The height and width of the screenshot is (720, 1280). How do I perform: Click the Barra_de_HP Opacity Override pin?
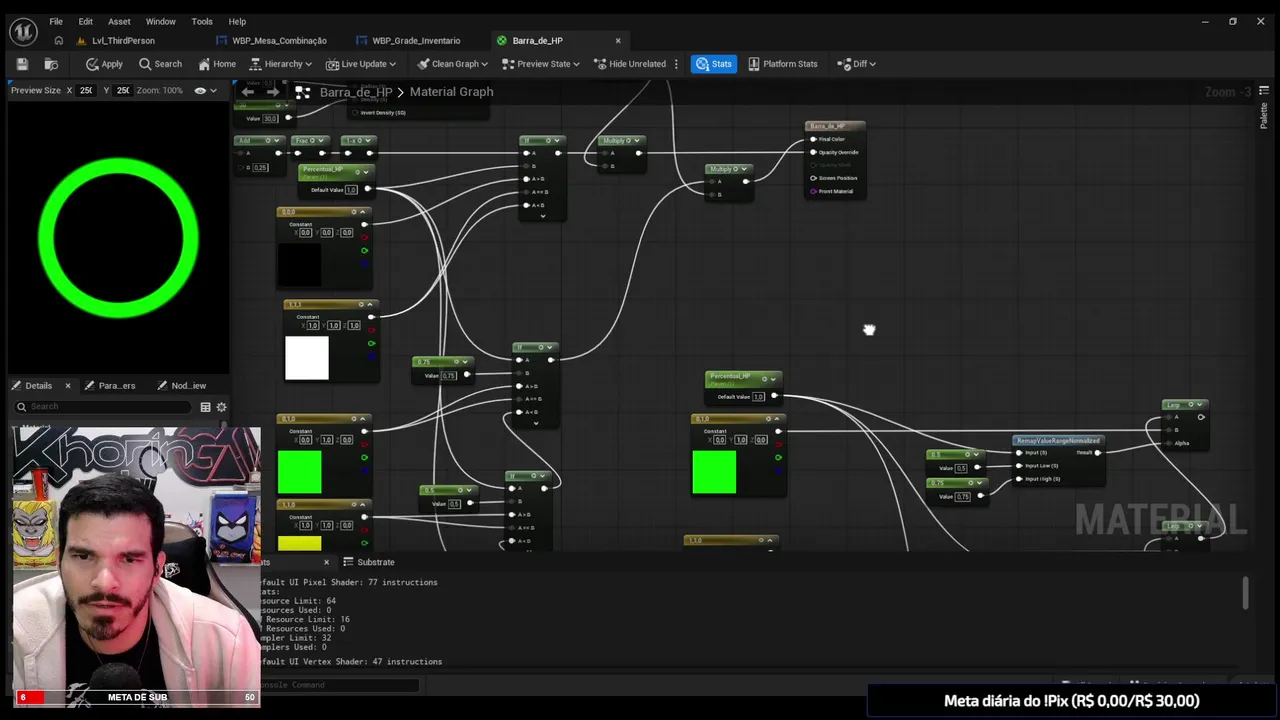813,152
